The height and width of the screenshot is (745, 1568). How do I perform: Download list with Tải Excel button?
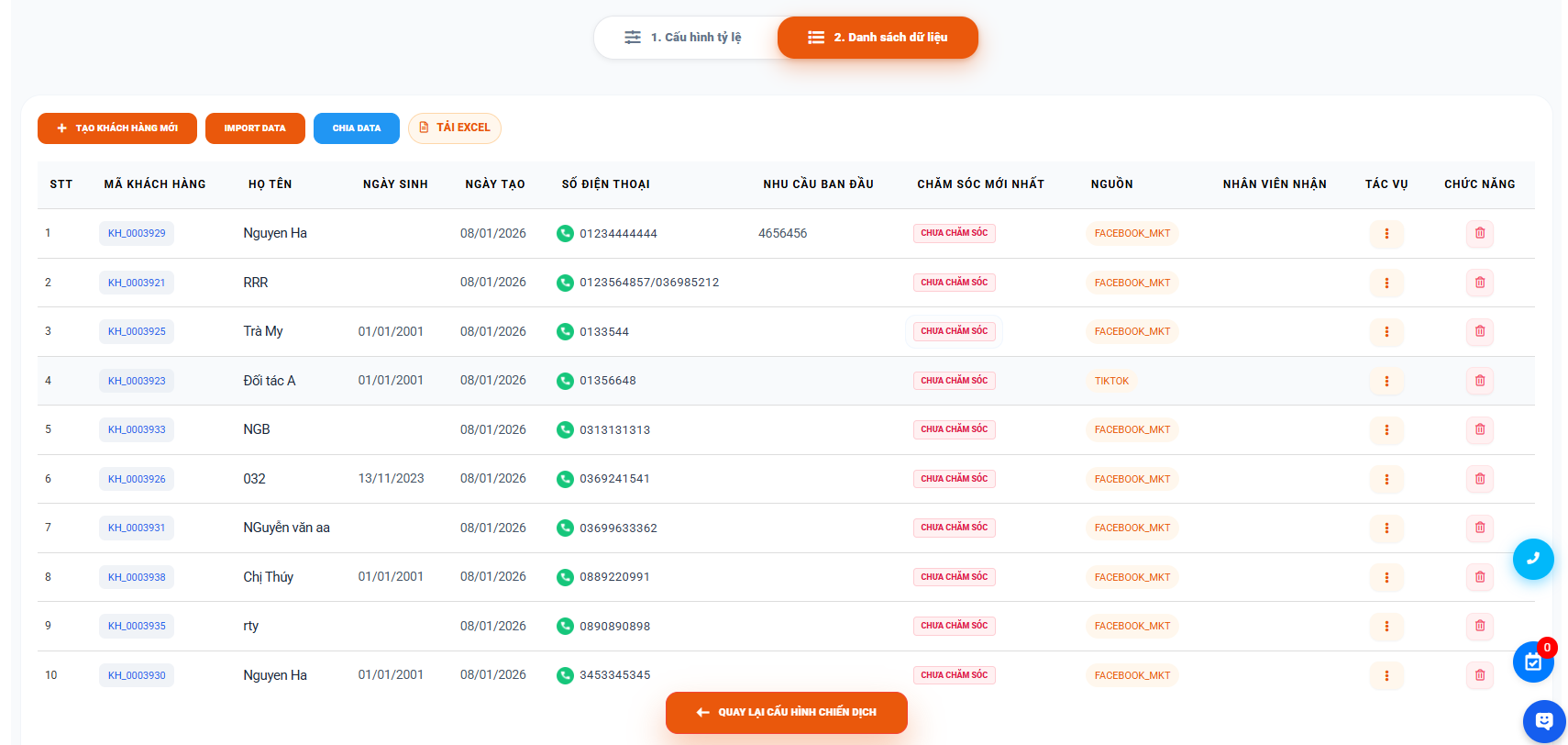(x=454, y=128)
